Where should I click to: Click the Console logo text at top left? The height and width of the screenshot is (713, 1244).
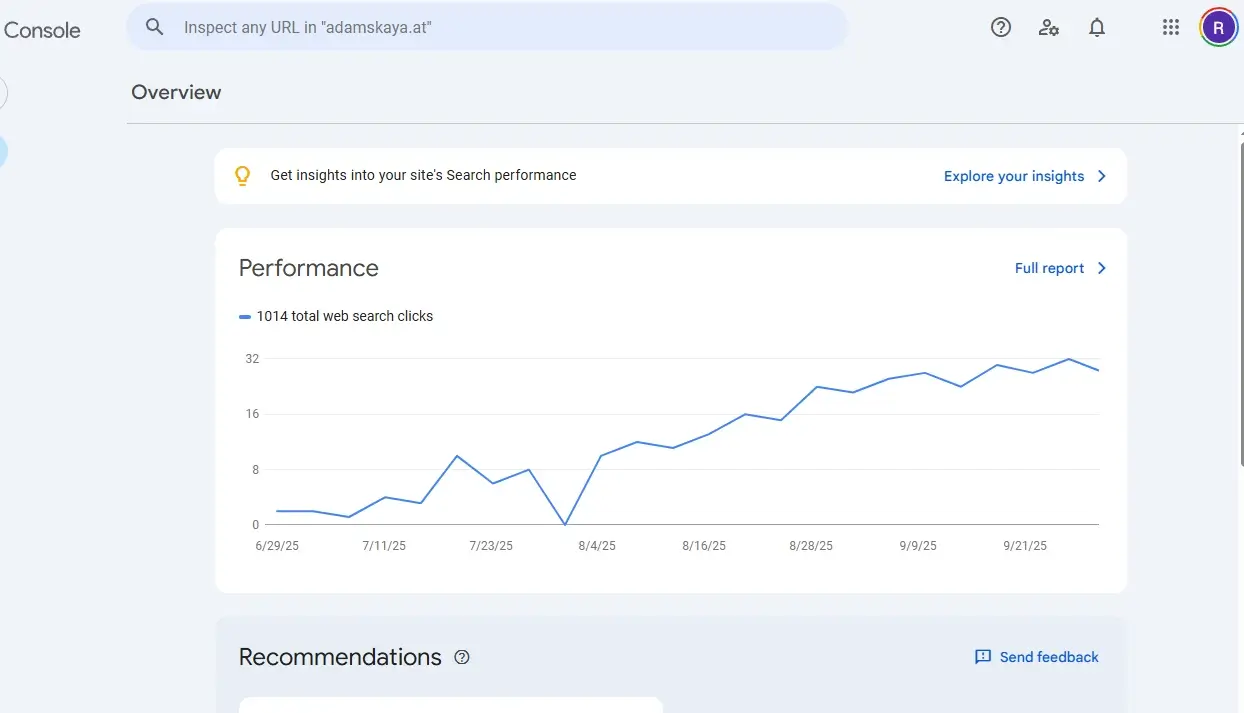pos(42,30)
